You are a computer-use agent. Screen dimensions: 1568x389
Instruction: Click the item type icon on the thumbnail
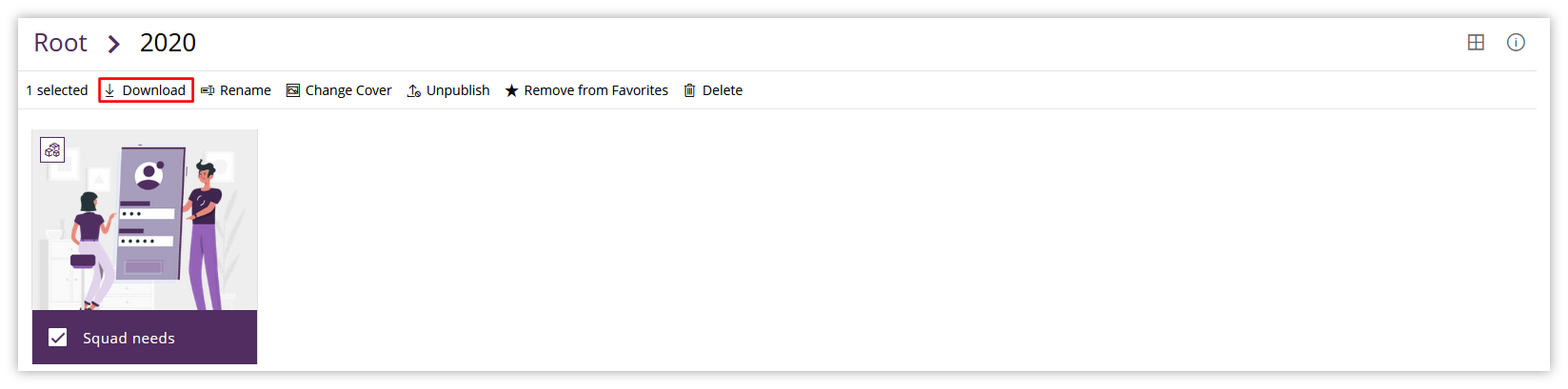tap(52, 149)
